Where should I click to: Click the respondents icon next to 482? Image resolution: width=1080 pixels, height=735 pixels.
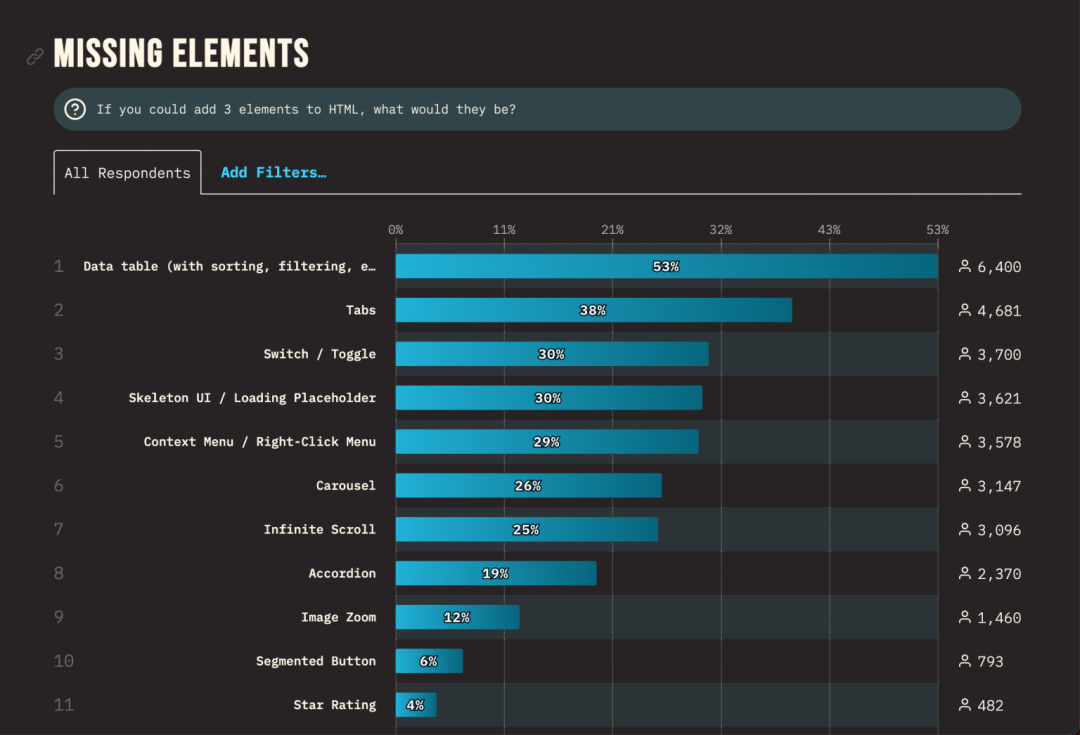click(x=965, y=705)
